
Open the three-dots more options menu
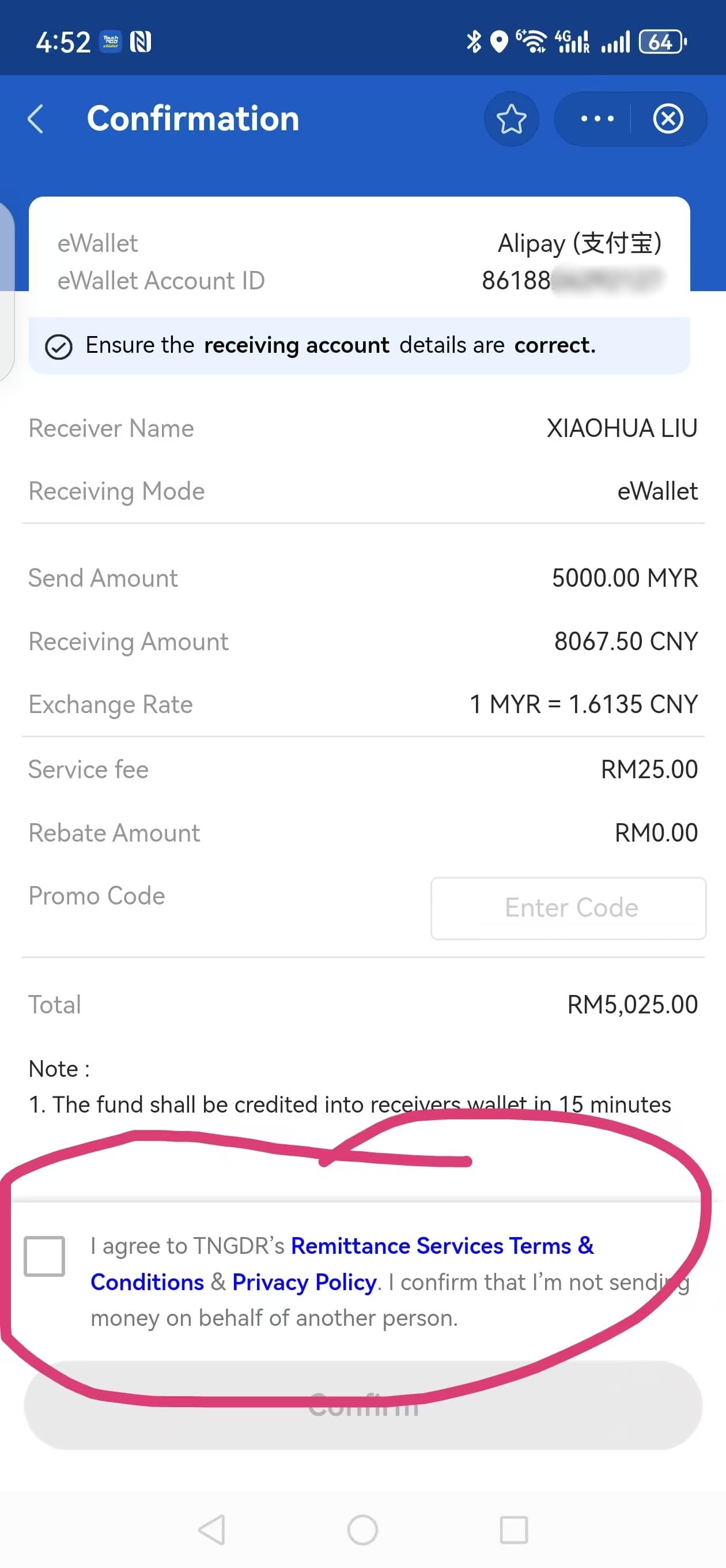pos(597,119)
